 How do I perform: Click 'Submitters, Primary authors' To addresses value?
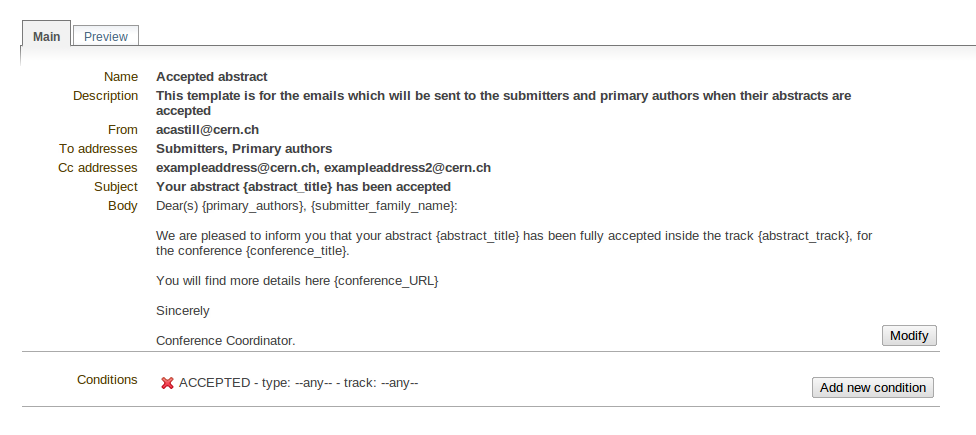tap(244, 149)
